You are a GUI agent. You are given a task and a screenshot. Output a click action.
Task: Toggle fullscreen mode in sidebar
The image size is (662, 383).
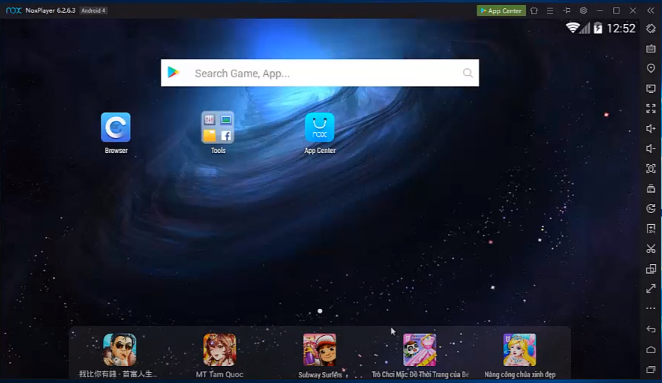click(651, 109)
